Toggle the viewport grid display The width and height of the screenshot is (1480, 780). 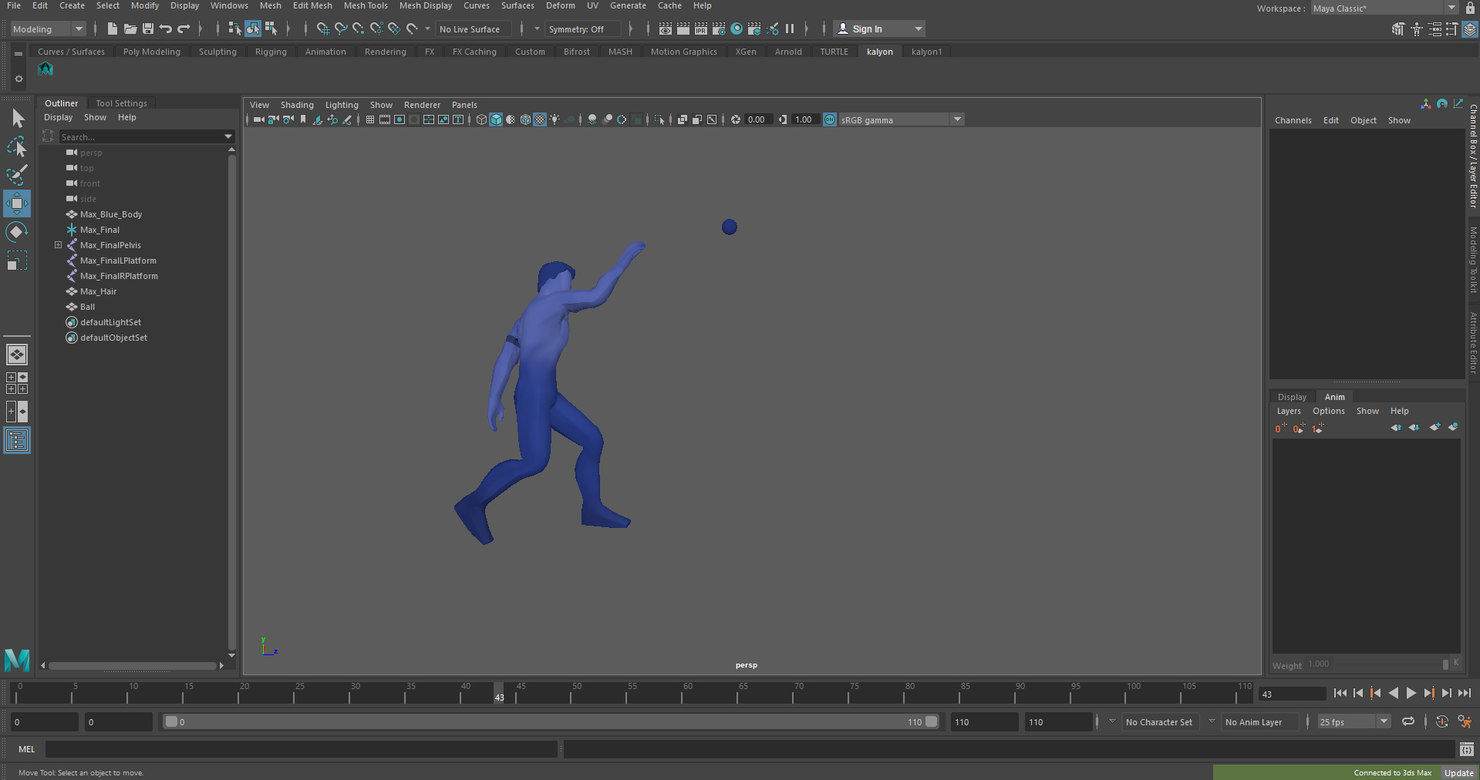(370, 120)
